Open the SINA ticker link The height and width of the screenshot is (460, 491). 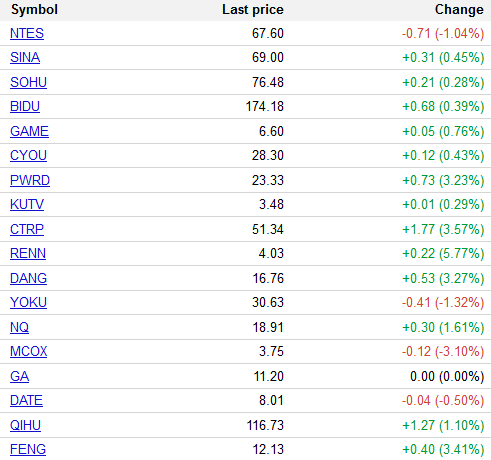(25, 57)
